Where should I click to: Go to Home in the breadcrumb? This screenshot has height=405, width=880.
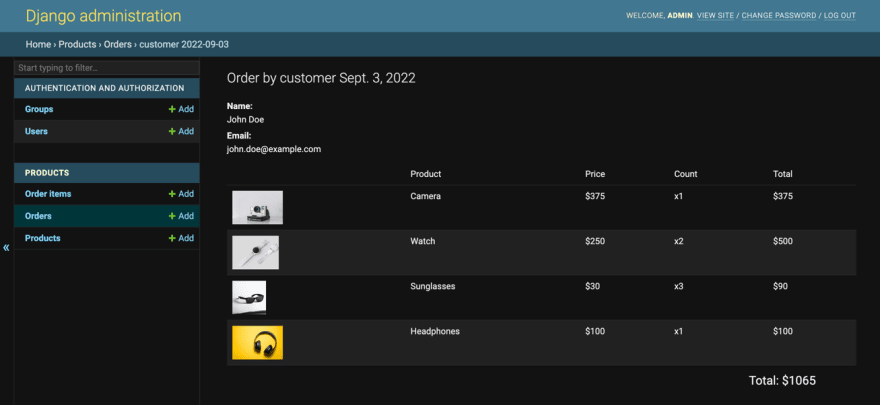click(38, 44)
